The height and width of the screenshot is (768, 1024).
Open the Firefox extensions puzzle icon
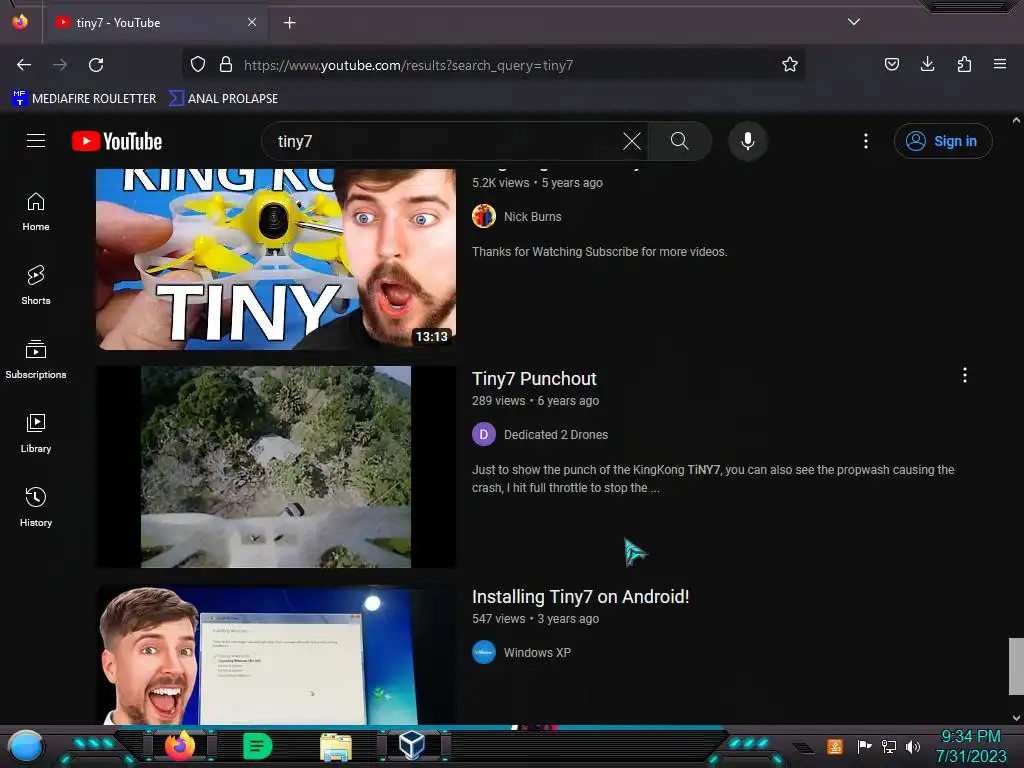[964, 65]
